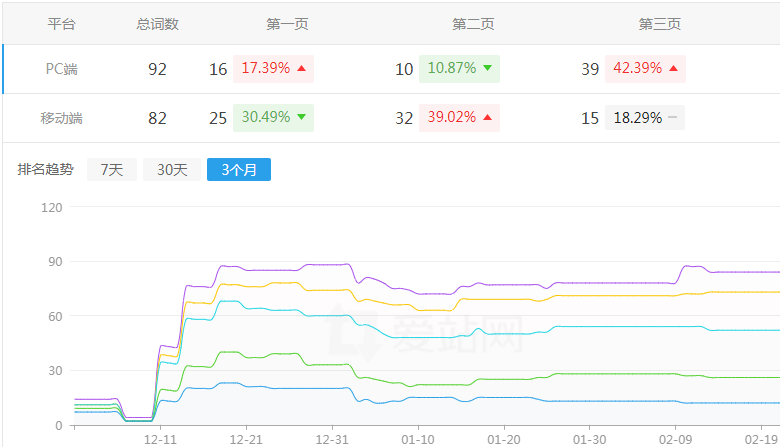780x447 pixels.
Task: Select the 3个月 trend range button
Action: pos(239,170)
